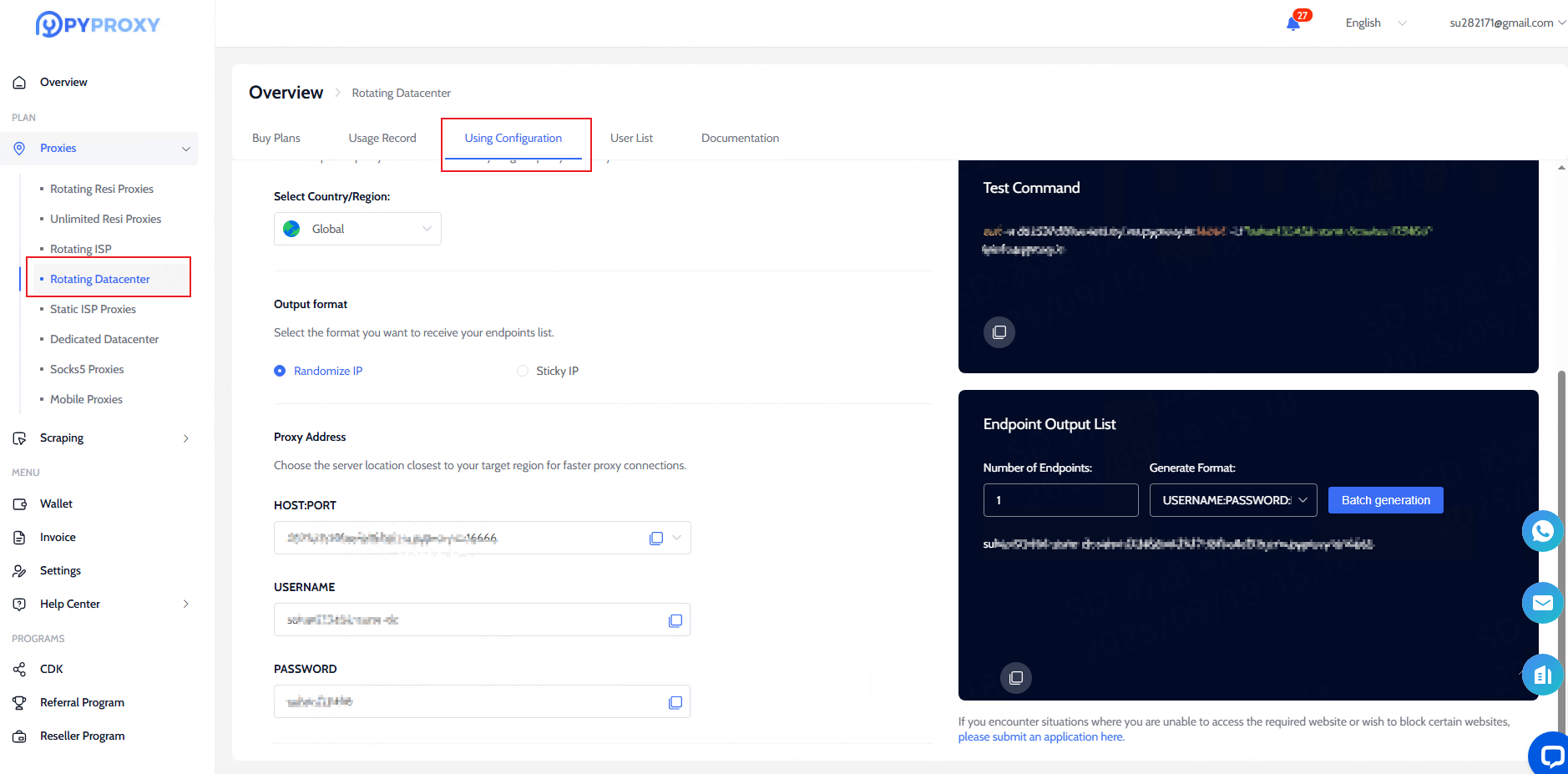Click the notification bell icon
This screenshot has height=774, width=1568.
coord(1293,23)
